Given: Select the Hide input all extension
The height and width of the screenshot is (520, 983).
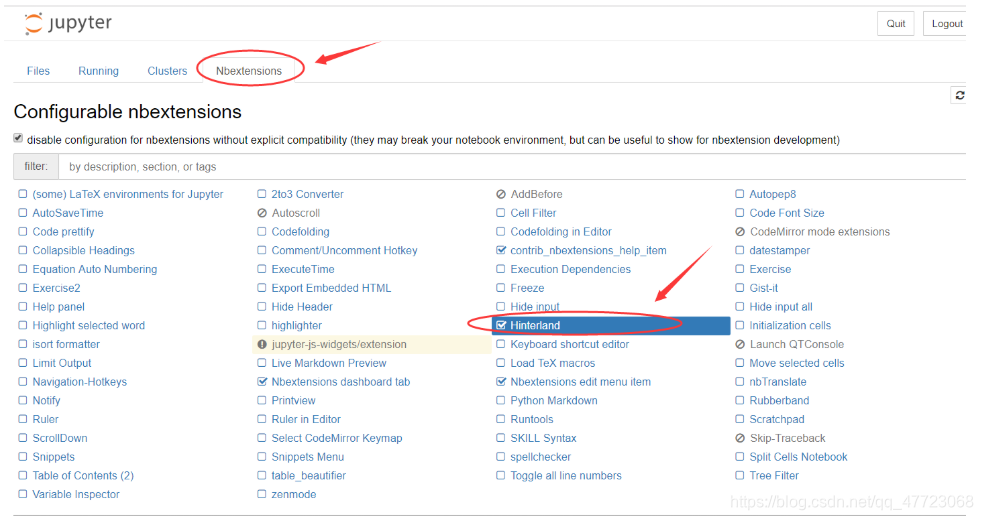Looking at the screenshot, I should pos(781,307).
